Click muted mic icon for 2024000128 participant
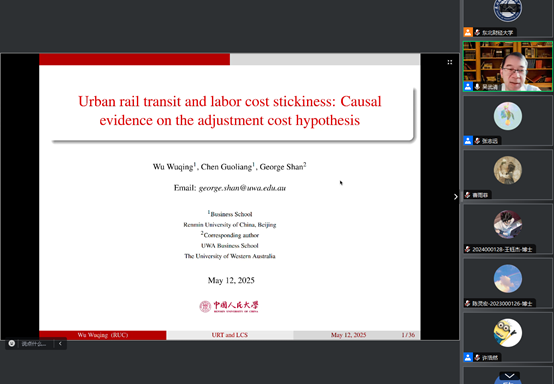 pos(468,249)
